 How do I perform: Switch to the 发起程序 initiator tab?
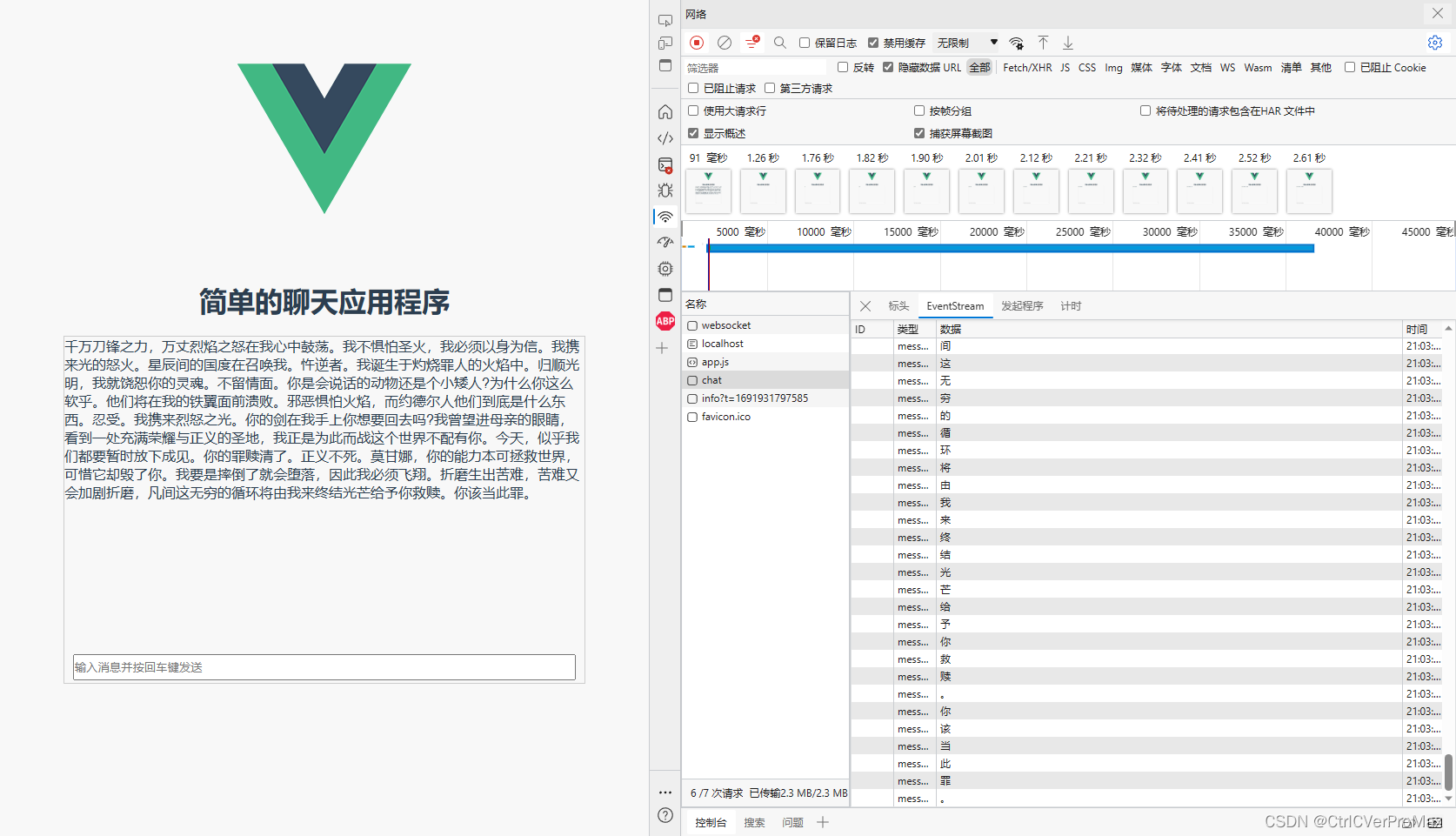pyautogui.click(x=1022, y=306)
